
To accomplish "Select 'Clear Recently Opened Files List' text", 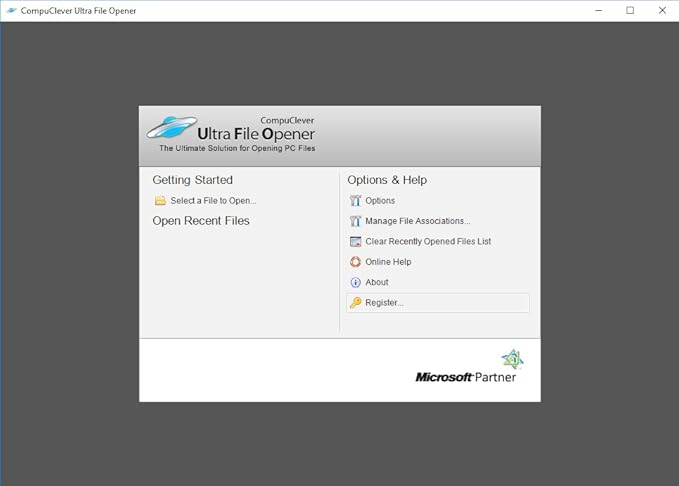I will pyautogui.click(x=428, y=242).
